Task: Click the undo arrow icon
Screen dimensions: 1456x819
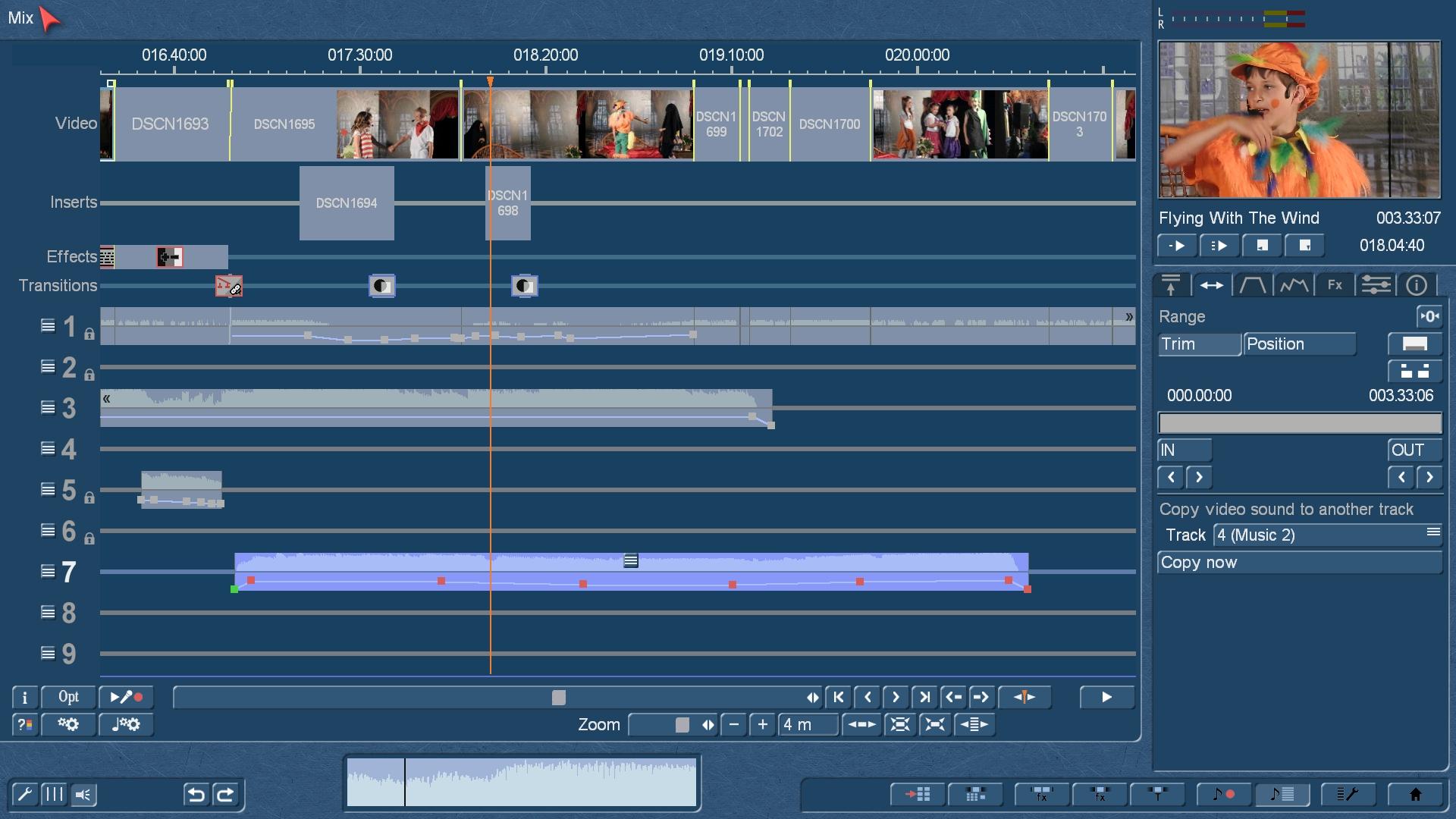Action: pos(196,794)
